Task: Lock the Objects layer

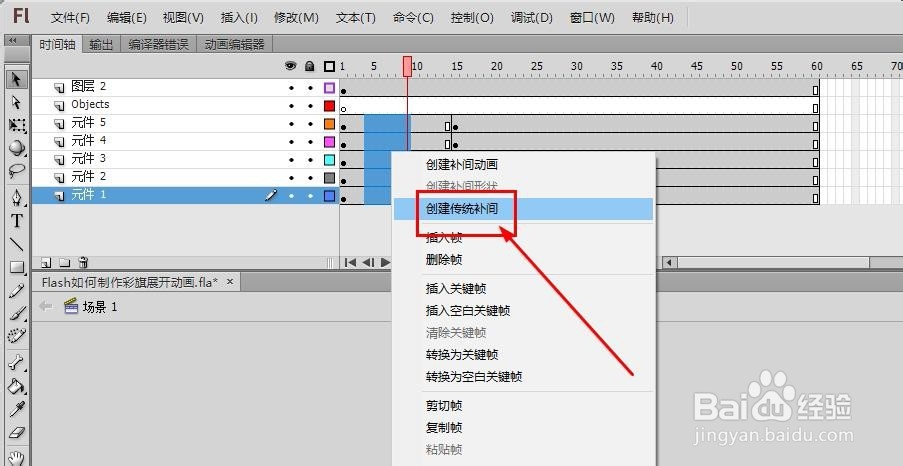Action: (310, 106)
